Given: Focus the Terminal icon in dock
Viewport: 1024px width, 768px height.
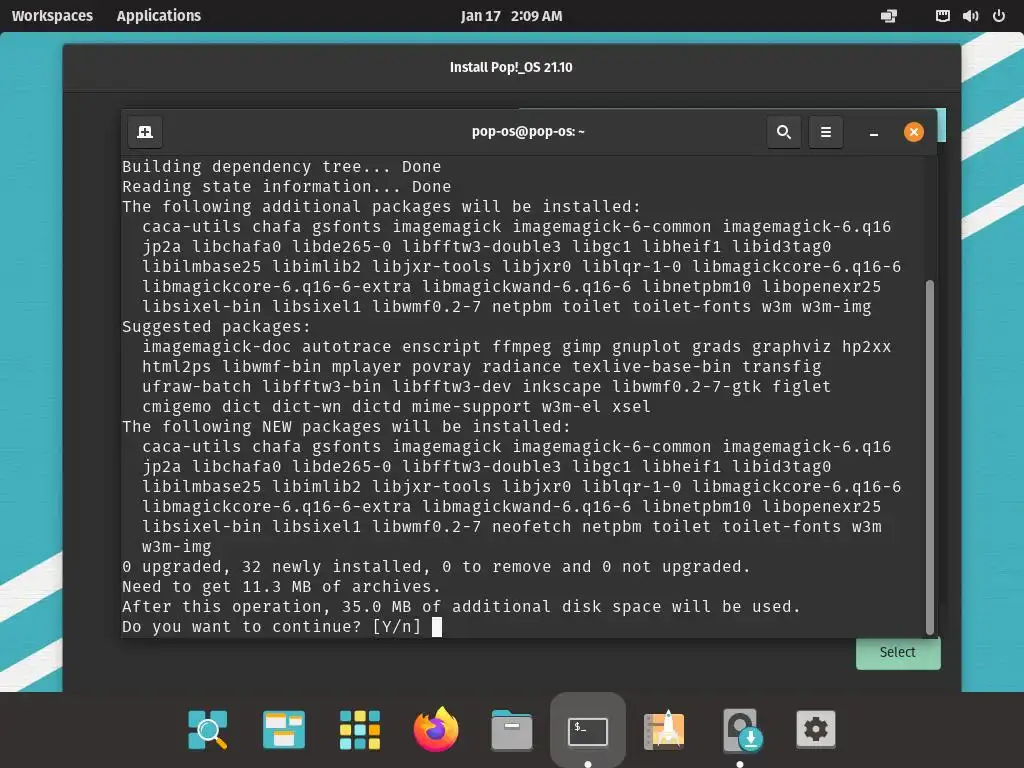Looking at the screenshot, I should click(x=588, y=731).
